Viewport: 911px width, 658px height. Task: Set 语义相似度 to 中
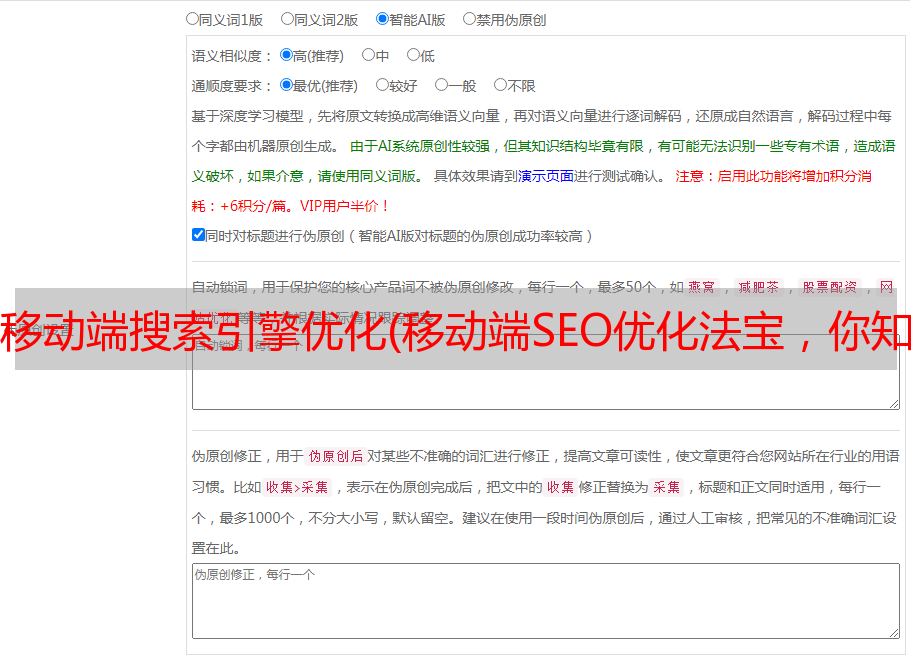[x=368, y=55]
